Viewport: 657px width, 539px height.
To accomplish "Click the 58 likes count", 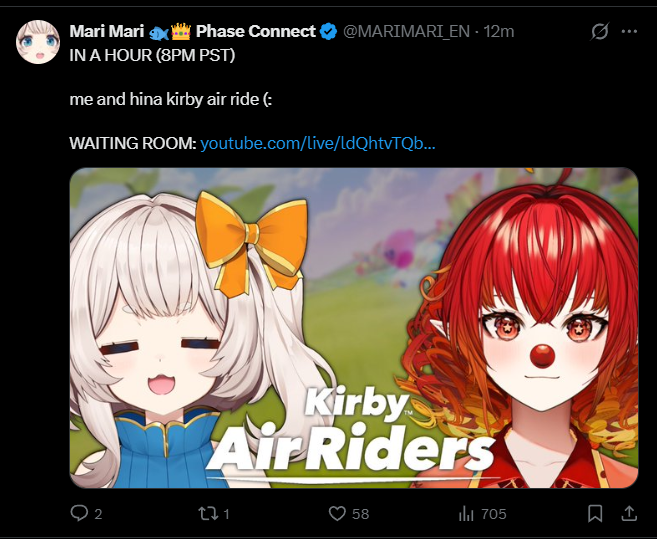I will (x=360, y=514).
